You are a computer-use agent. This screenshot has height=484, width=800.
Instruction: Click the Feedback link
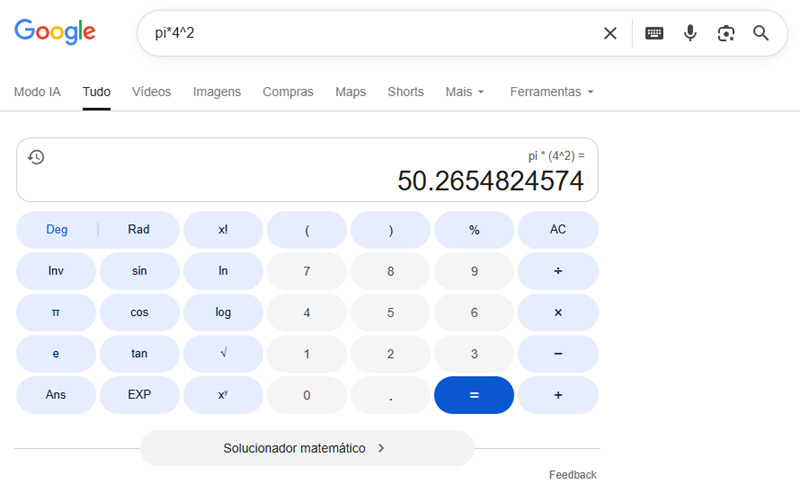point(572,475)
